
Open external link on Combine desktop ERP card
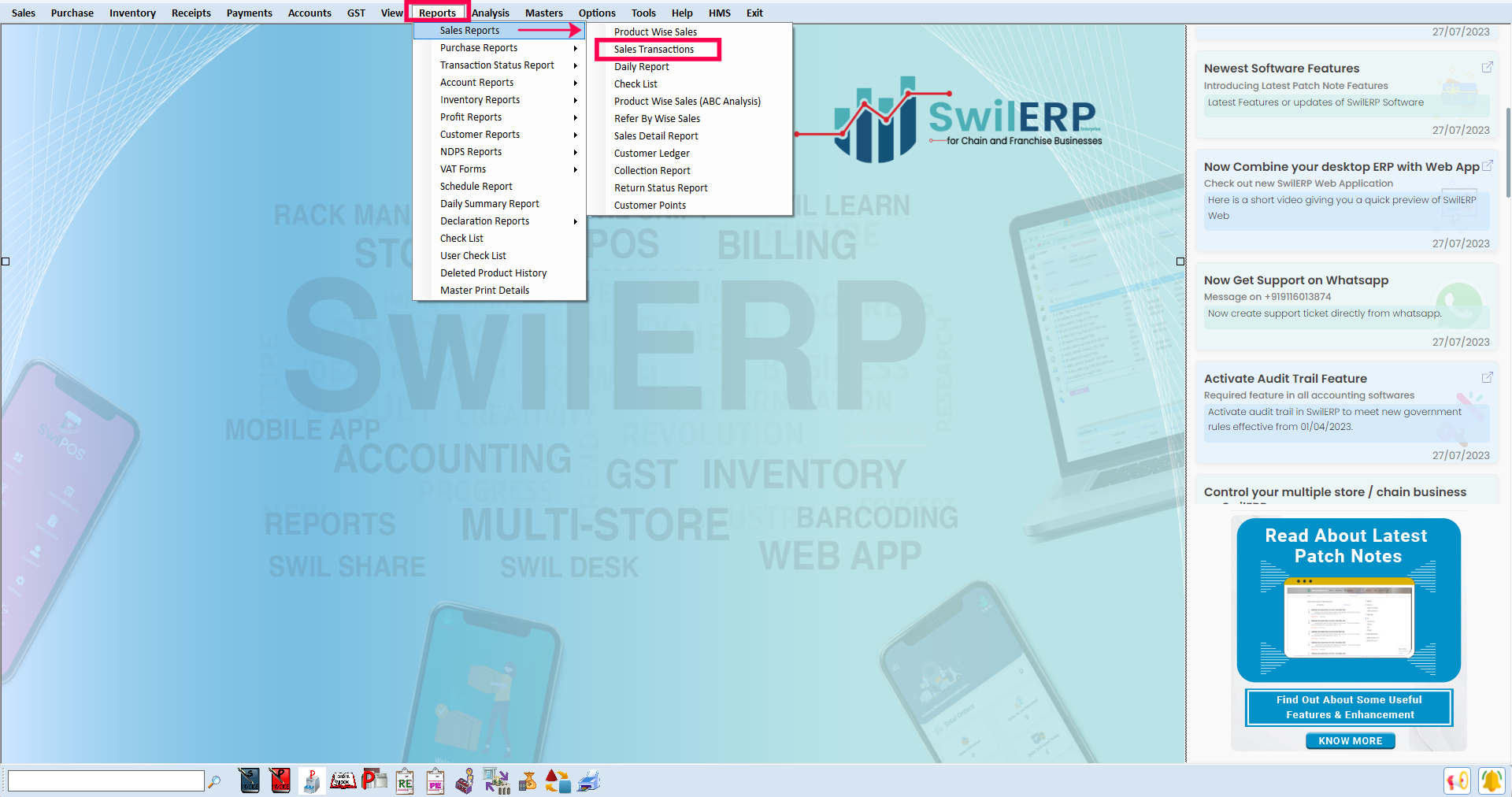[1487, 166]
